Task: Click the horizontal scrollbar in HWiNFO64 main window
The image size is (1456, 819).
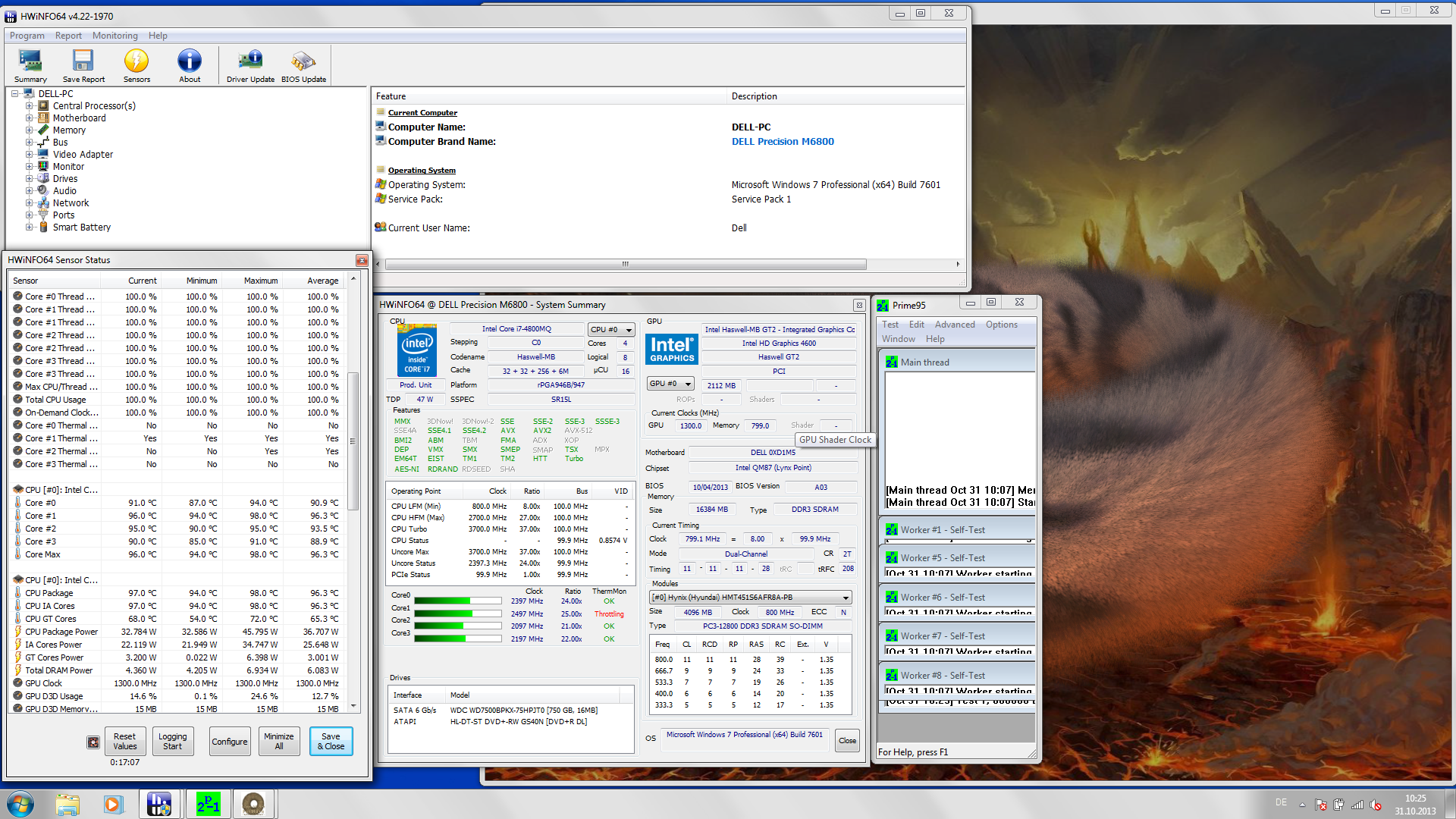Action: coord(626,265)
